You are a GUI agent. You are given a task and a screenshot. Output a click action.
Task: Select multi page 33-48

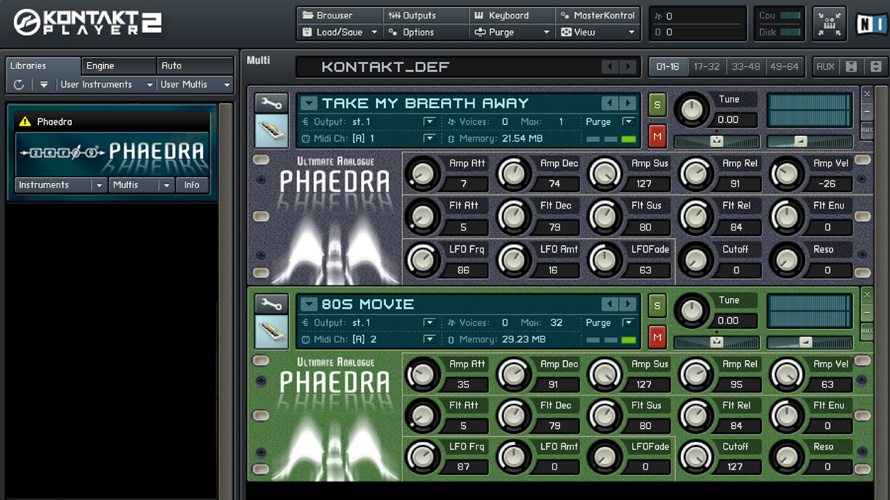point(745,67)
